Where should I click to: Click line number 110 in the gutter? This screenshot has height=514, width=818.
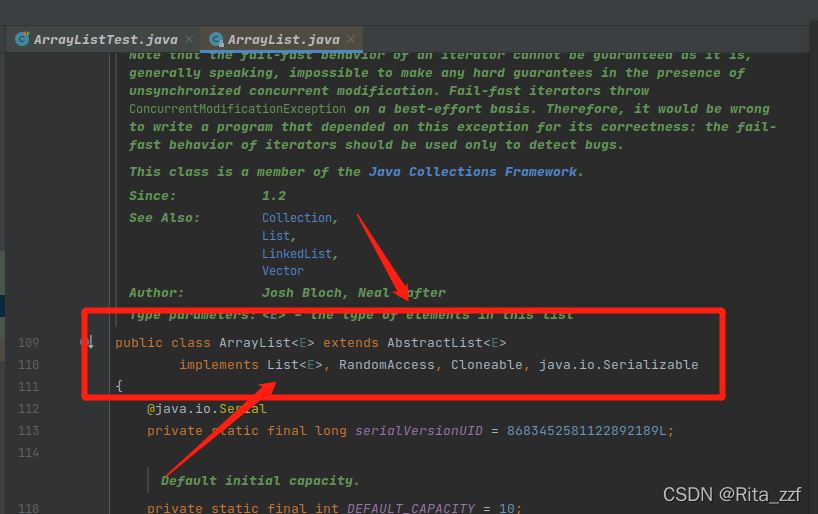pos(29,365)
